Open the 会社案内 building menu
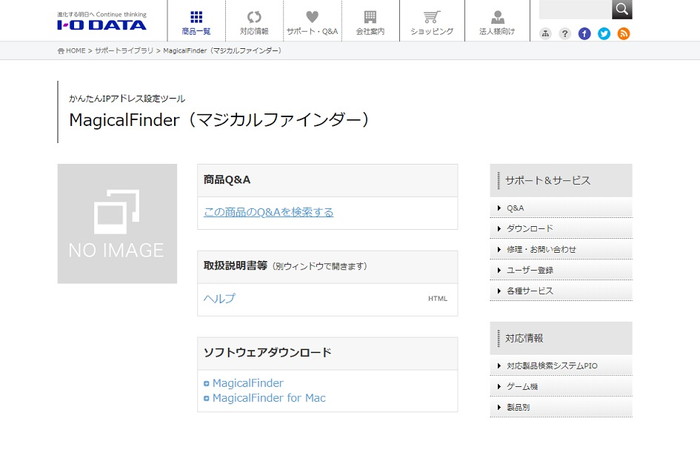Screen dimensions: 700x450 [x=370, y=22]
